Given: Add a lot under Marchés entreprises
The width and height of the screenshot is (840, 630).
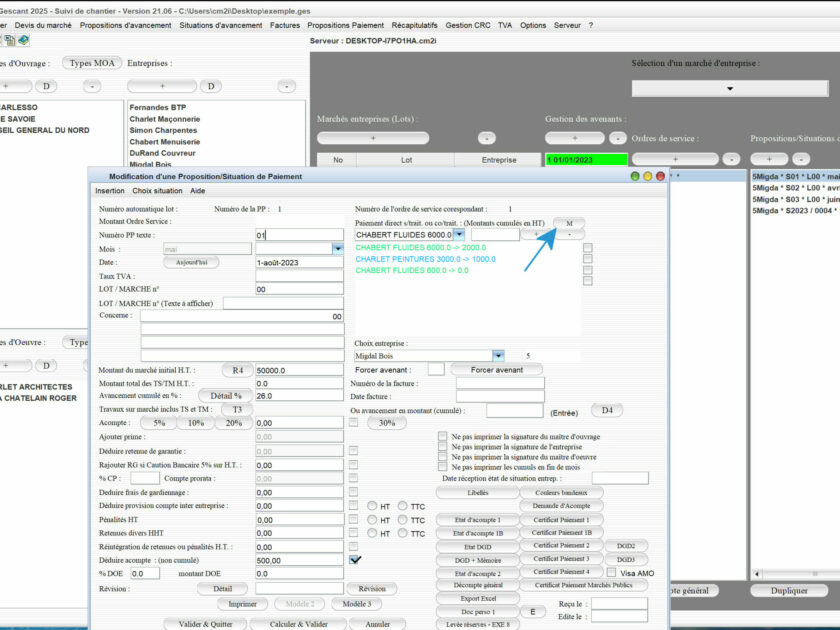Looking at the screenshot, I should coord(373,138).
